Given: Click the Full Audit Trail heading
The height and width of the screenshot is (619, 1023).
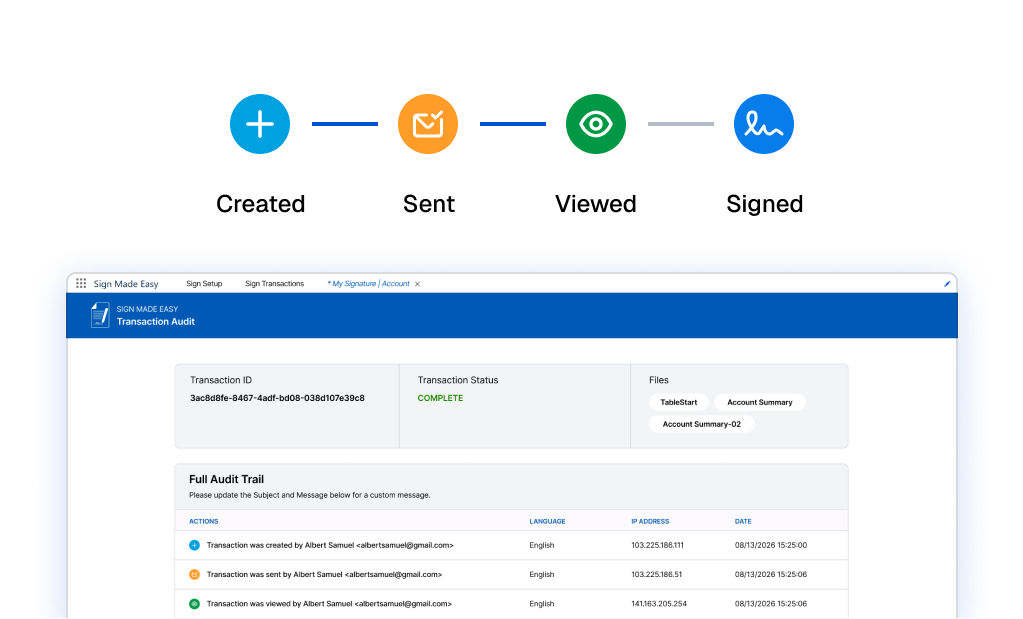Looking at the screenshot, I should point(226,479).
